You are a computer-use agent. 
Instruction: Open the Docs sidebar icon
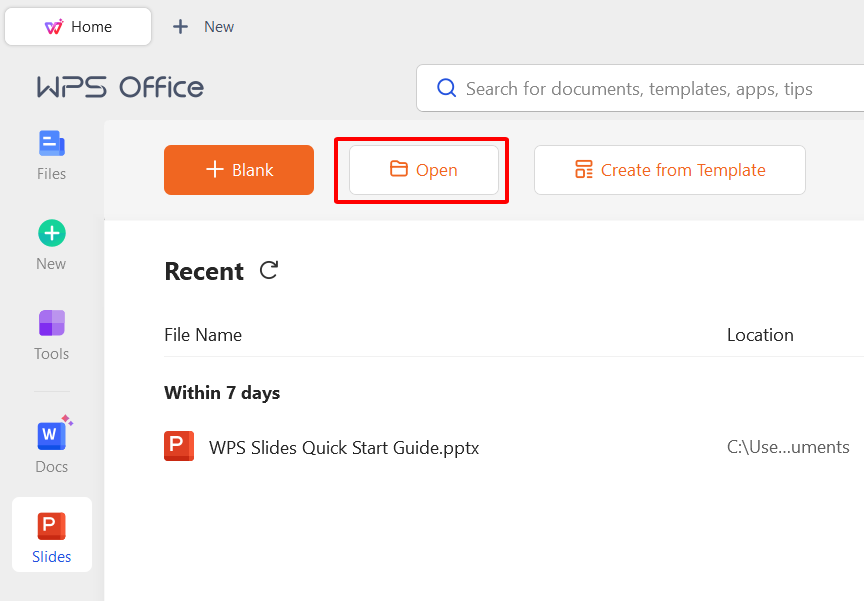click(52, 435)
